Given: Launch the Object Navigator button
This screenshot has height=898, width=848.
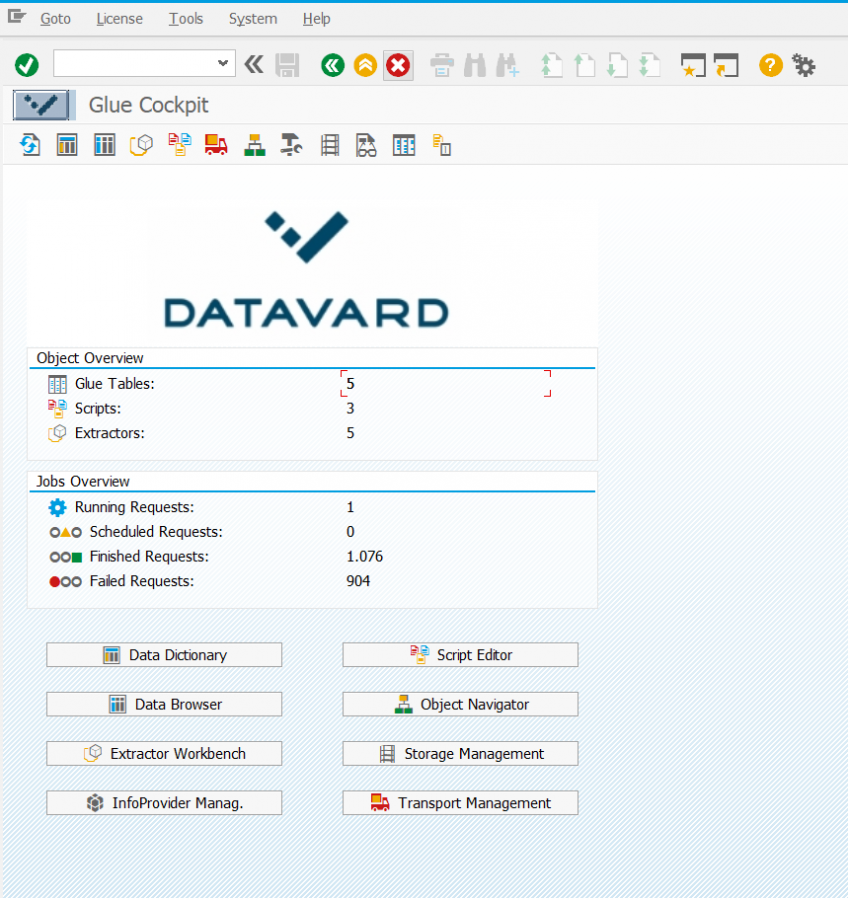Looking at the screenshot, I should coord(460,704).
